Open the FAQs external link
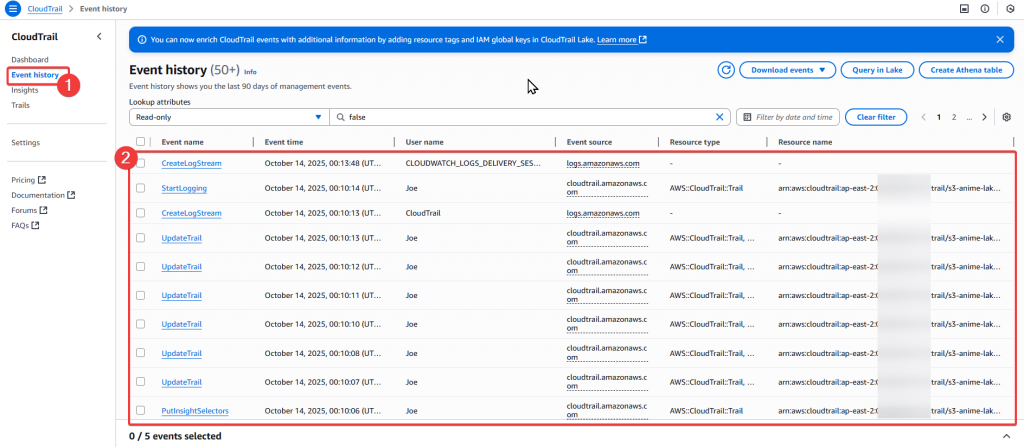Image resolution: width=1024 pixels, height=447 pixels. [x=25, y=225]
